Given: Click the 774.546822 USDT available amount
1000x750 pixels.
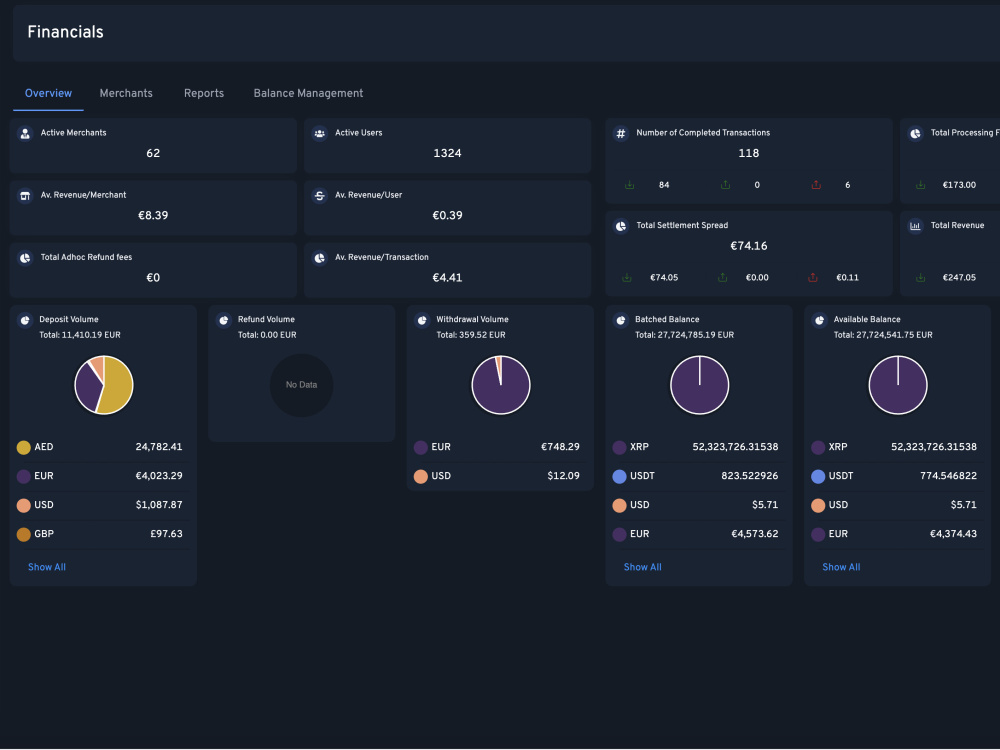Looking at the screenshot, I should (x=948, y=476).
